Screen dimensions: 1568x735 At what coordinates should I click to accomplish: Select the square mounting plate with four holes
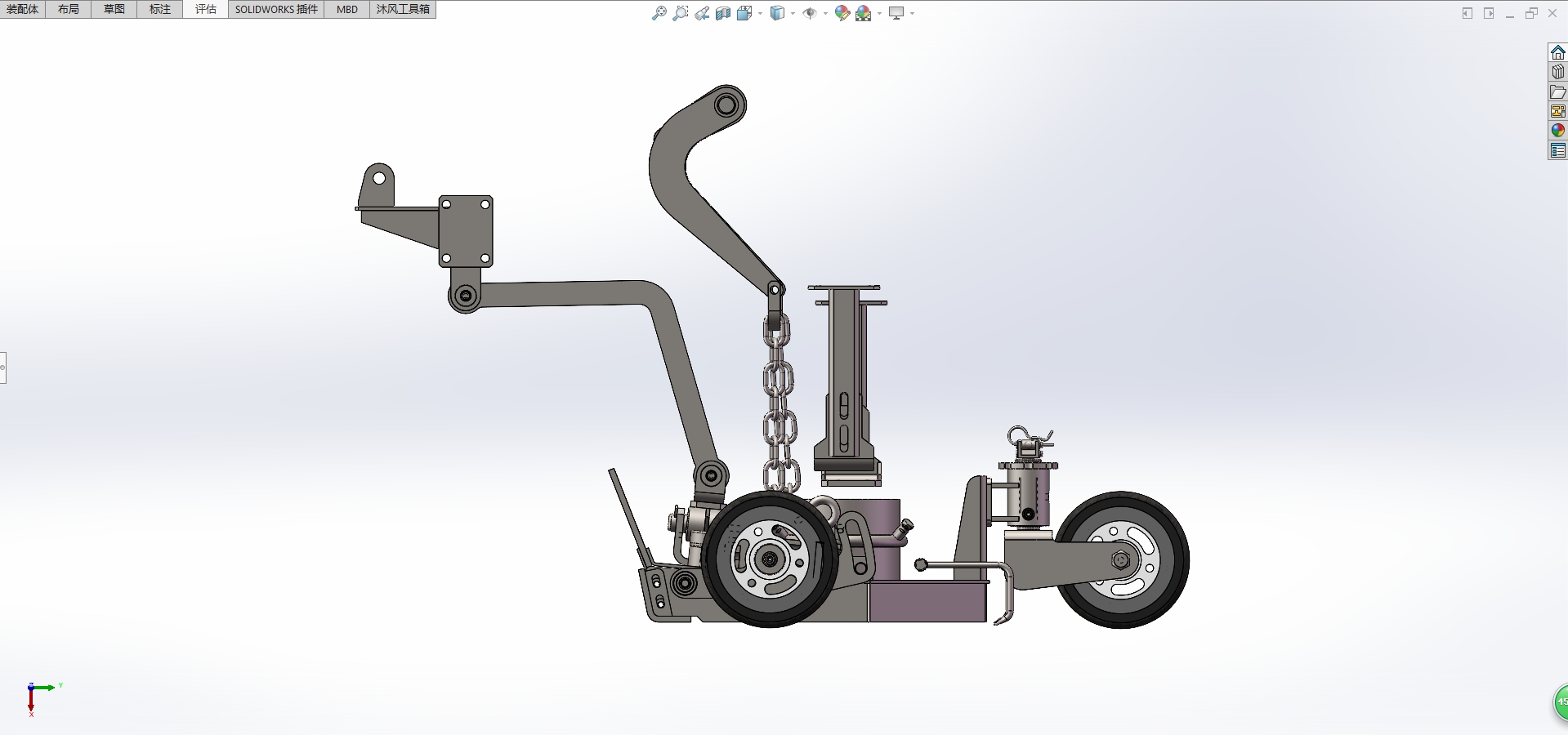pyautogui.click(x=466, y=231)
